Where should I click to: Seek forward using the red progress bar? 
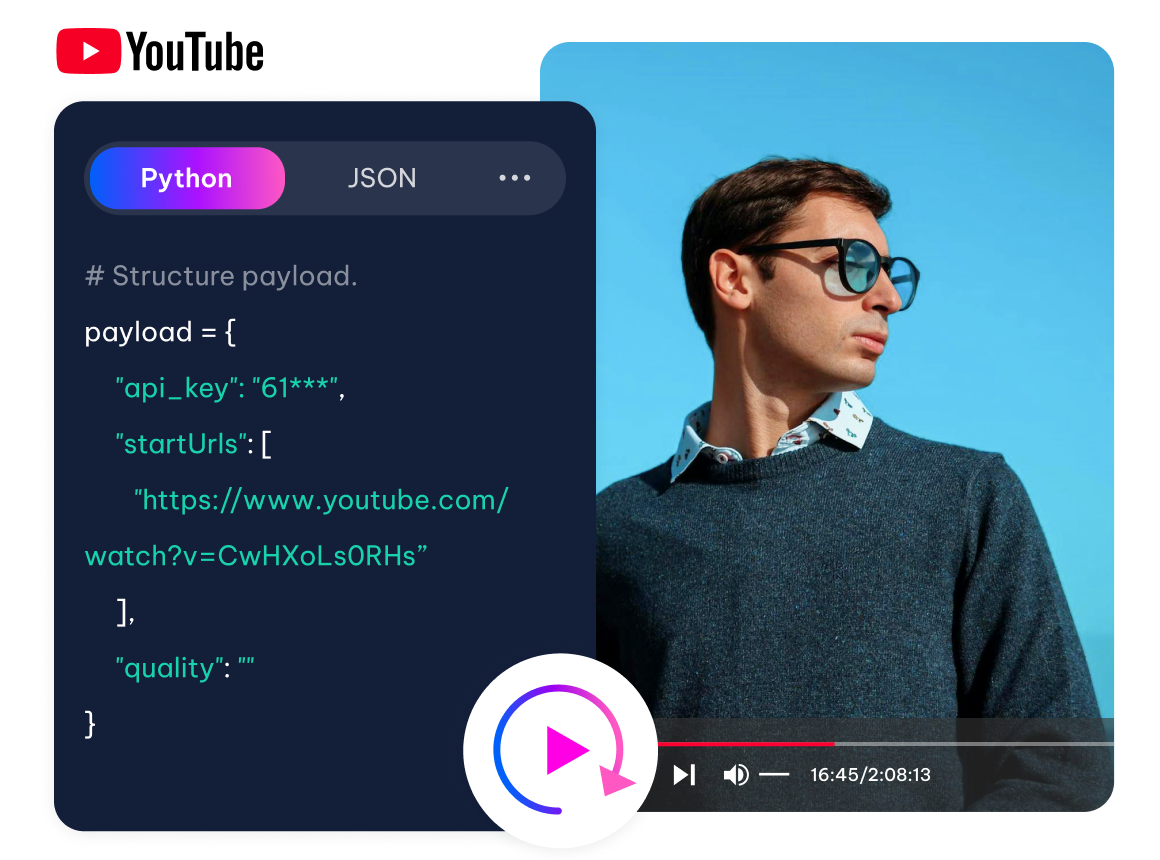(x=750, y=744)
